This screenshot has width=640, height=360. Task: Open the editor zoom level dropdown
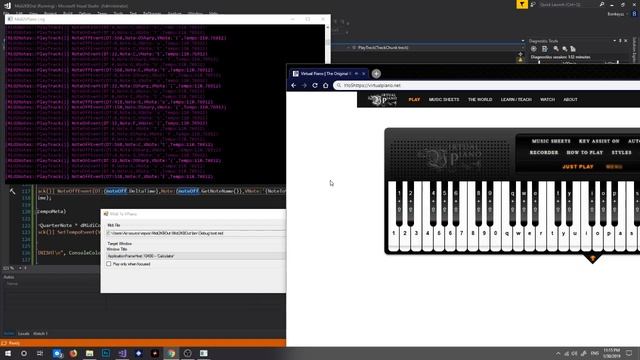pos(20,268)
